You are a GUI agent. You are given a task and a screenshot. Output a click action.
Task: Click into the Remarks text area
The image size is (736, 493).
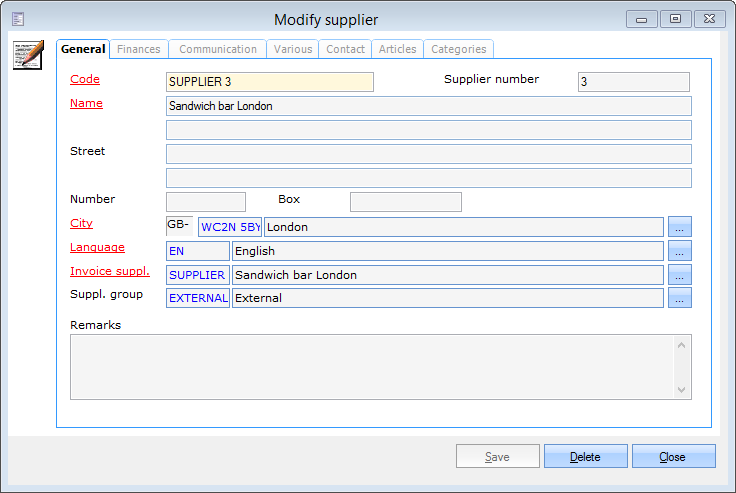click(370, 367)
